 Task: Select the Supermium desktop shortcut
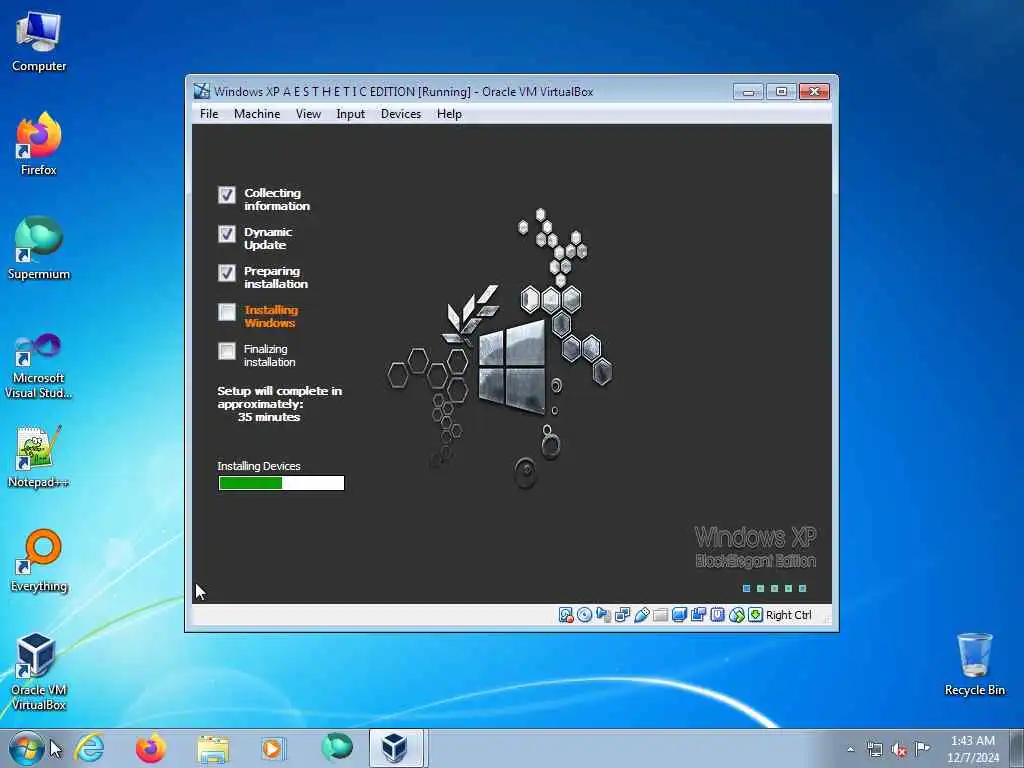(39, 249)
